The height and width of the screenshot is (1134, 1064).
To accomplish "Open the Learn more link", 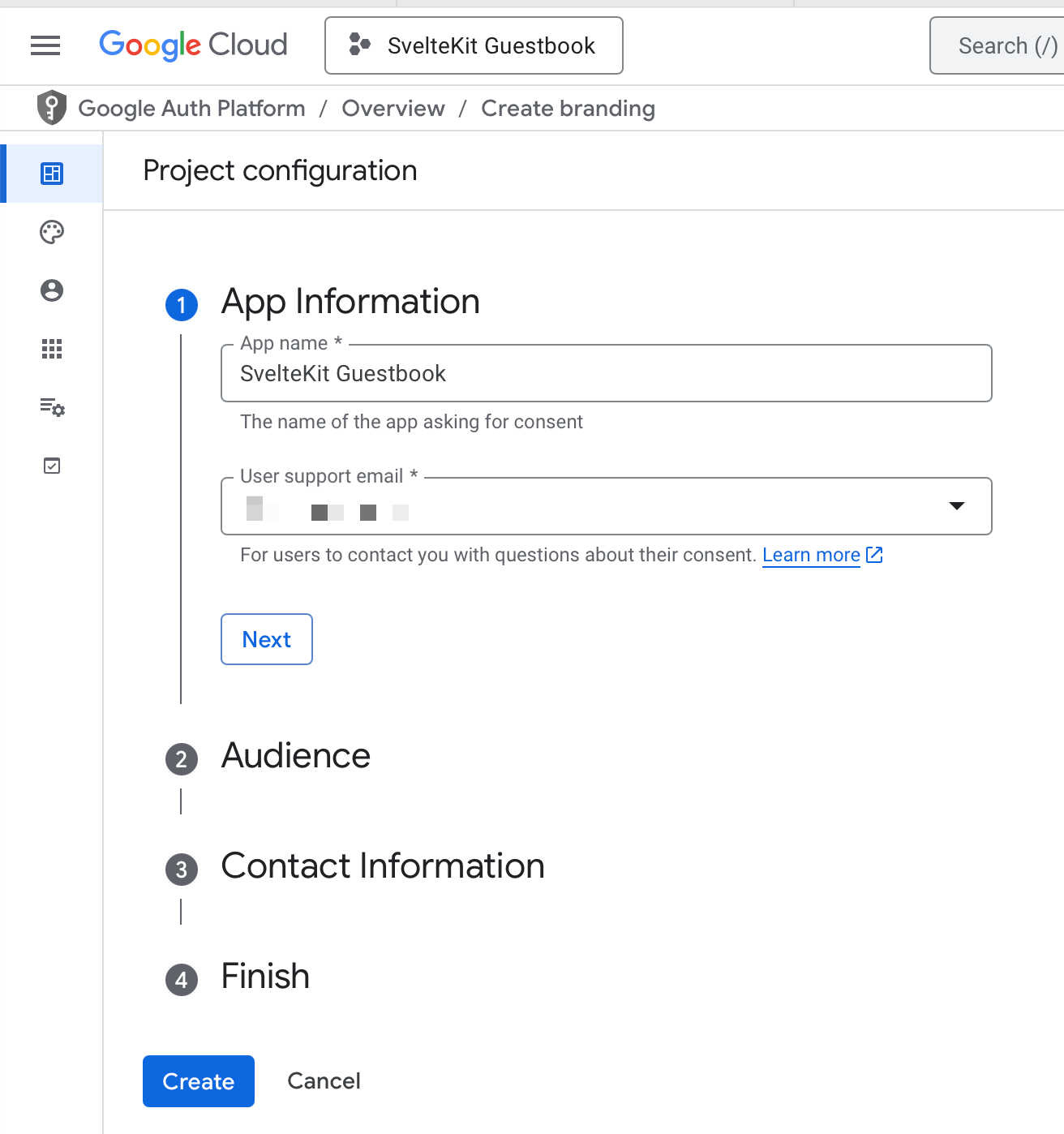I will click(811, 555).
